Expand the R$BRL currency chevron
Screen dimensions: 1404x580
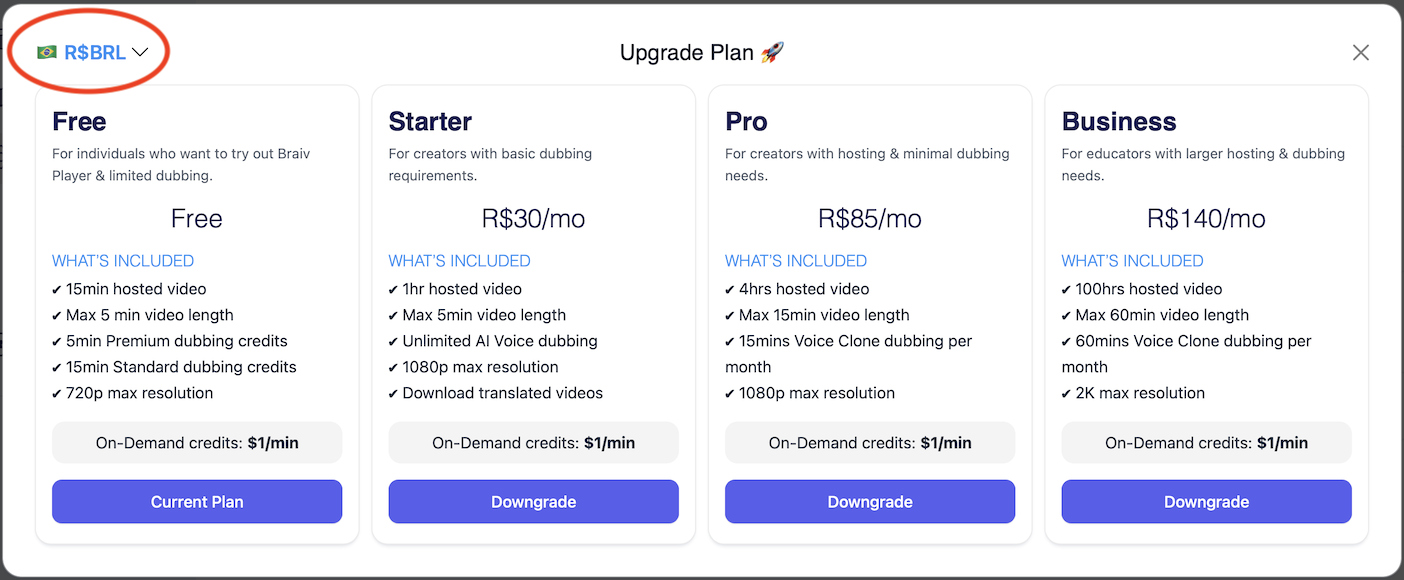(x=140, y=53)
